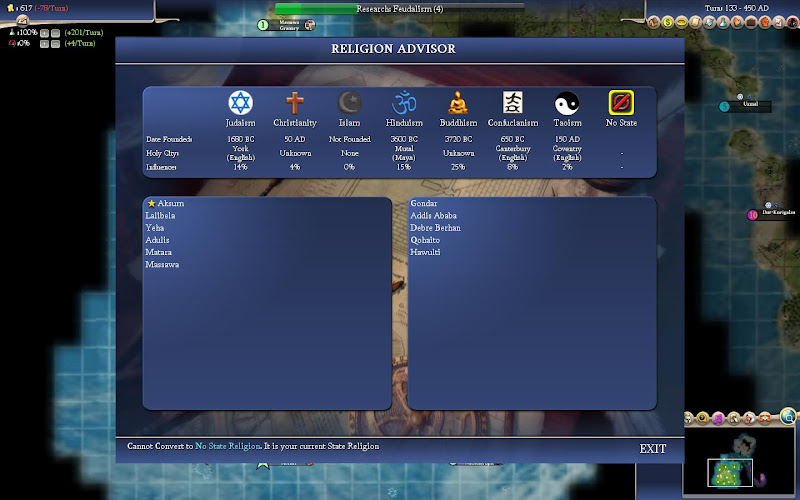The width and height of the screenshot is (800, 500).
Task: Click the minimap view rectangle
Action: click(730, 472)
